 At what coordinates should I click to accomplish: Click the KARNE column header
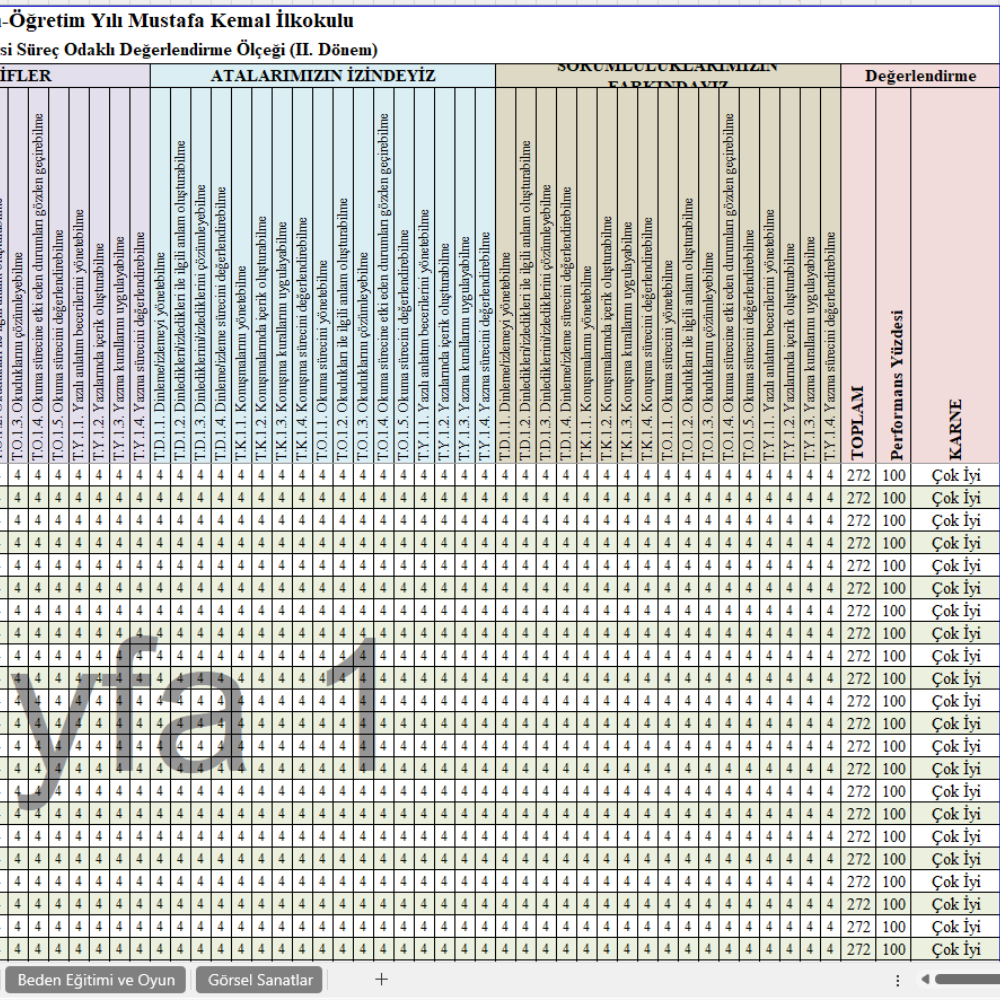[x=955, y=276]
